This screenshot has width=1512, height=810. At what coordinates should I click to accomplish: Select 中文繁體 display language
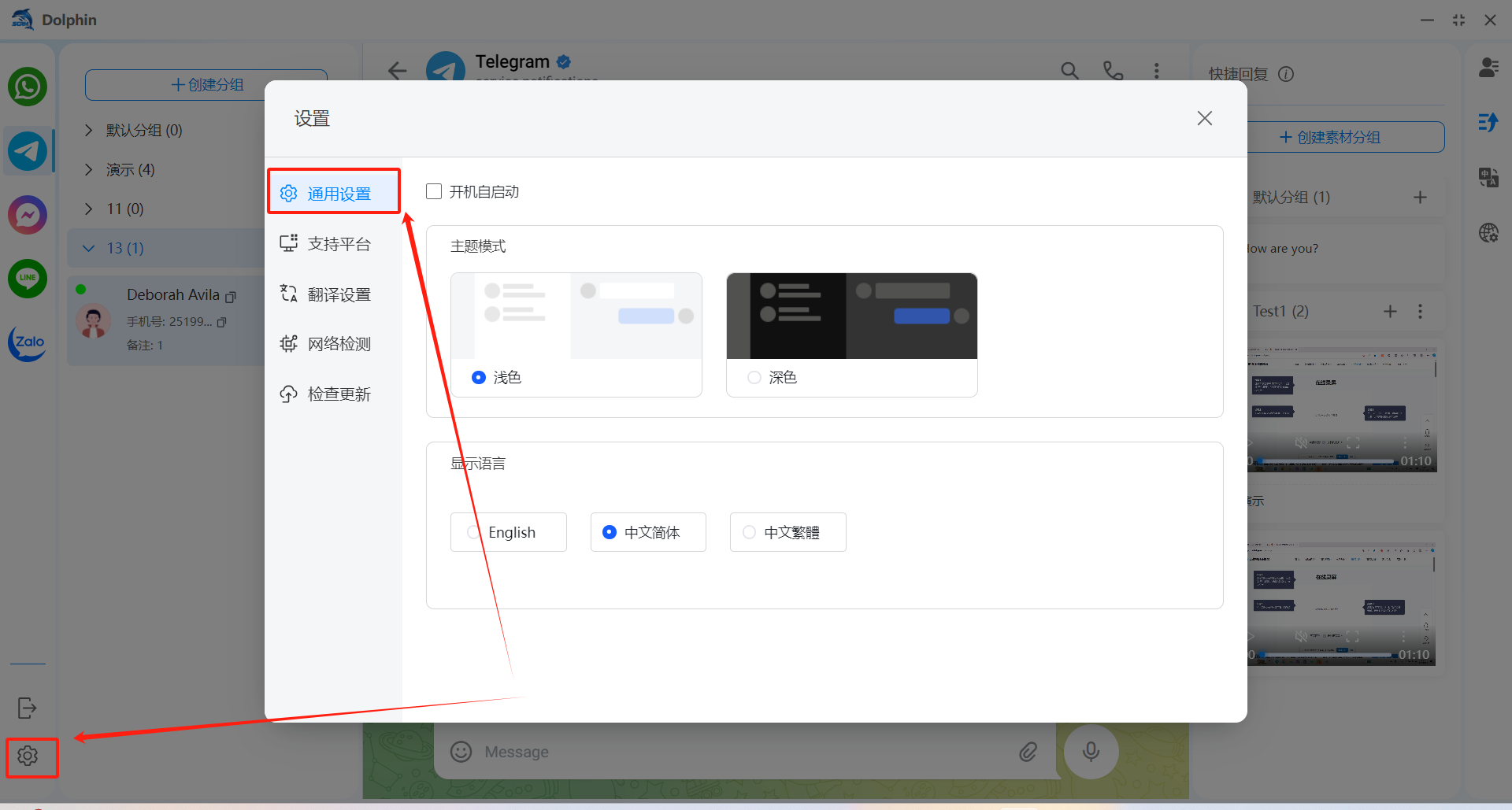pyautogui.click(x=749, y=533)
